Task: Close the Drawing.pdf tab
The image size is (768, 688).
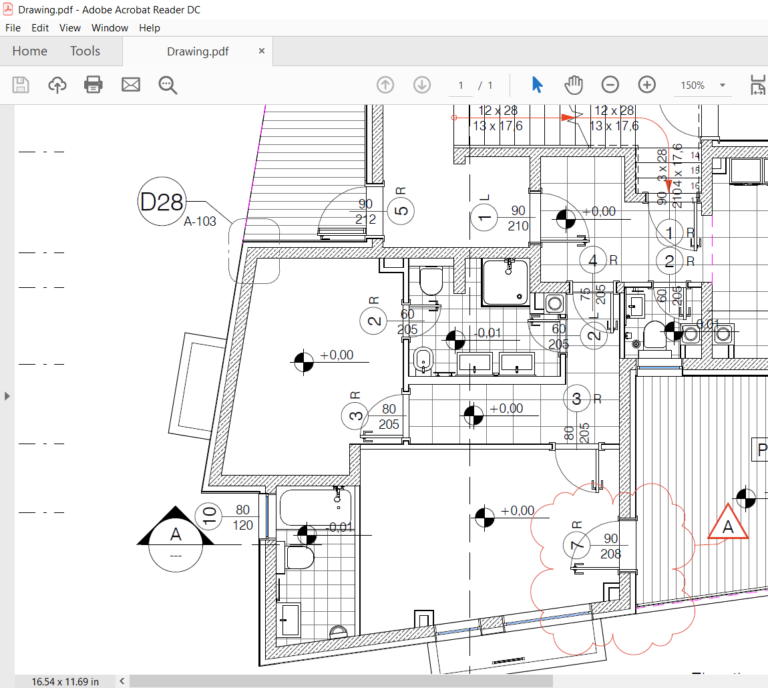Action: click(262, 51)
